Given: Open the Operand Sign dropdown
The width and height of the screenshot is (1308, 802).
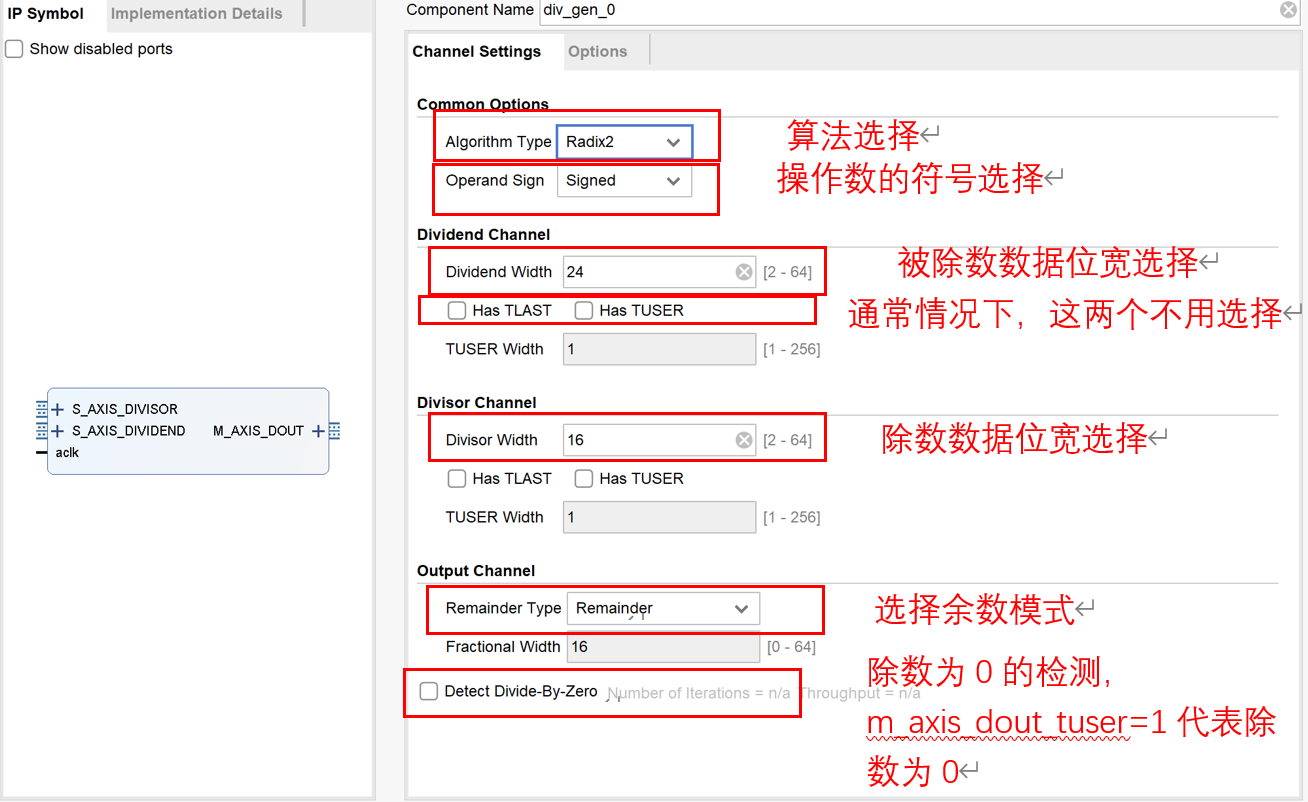Looking at the screenshot, I should click(x=624, y=181).
